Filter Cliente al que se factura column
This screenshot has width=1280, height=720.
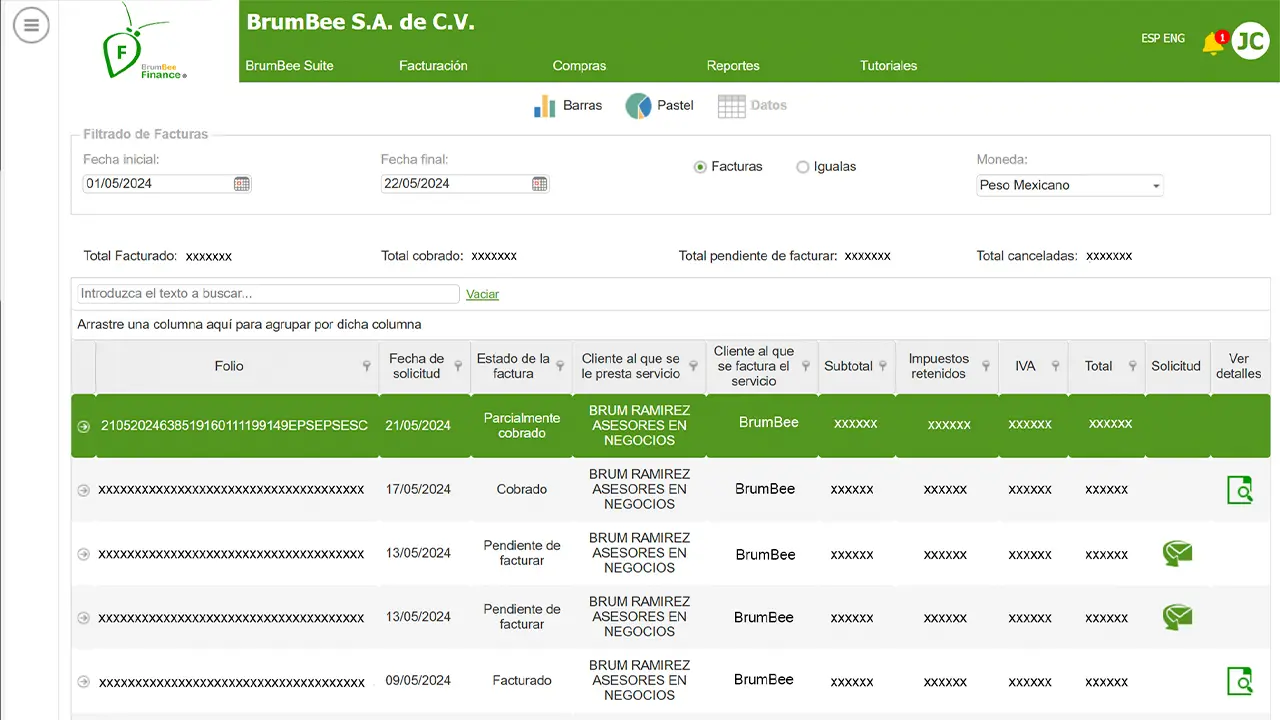pyautogui.click(x=806, y=366)
